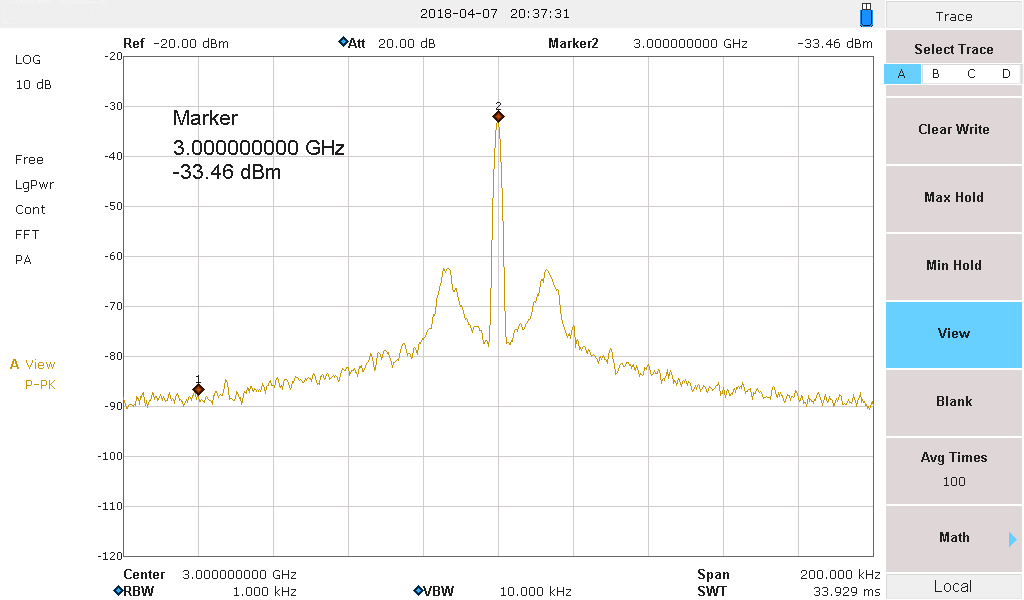The image size is (1024, 600).
Task: Click the USB storage icon
Action: [x=866, y=14]
